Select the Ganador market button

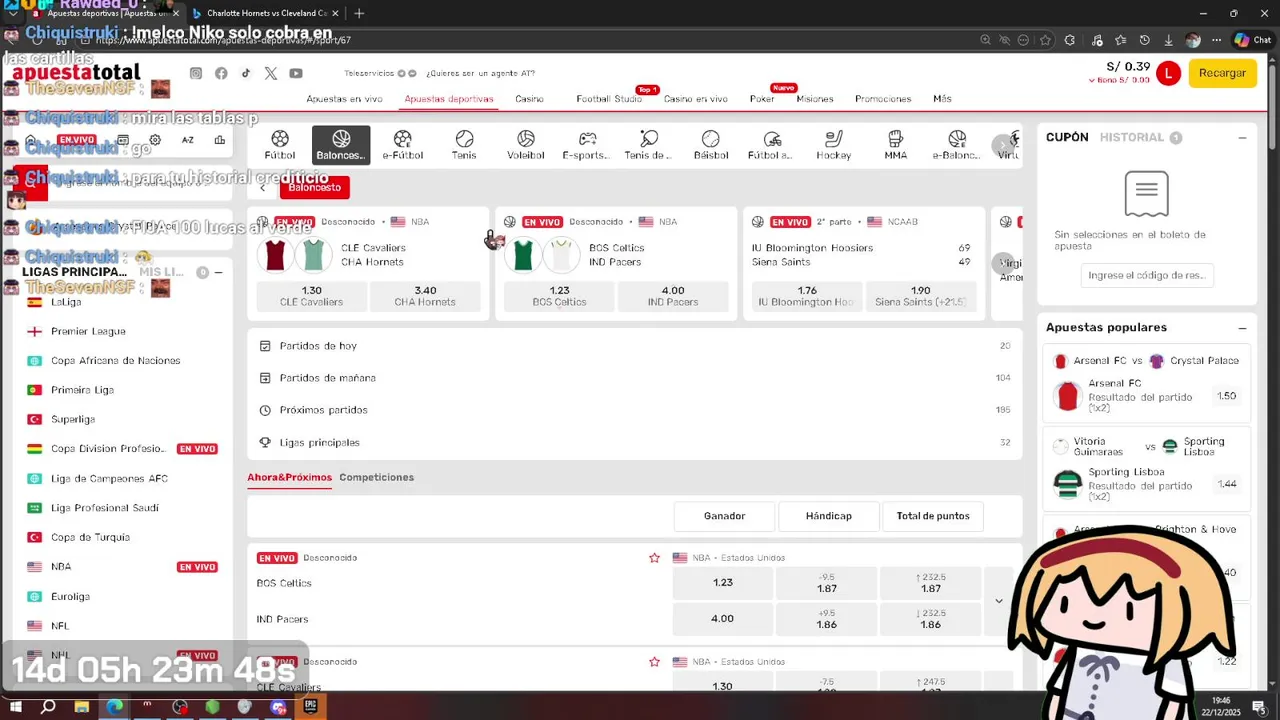click(724, 516)
